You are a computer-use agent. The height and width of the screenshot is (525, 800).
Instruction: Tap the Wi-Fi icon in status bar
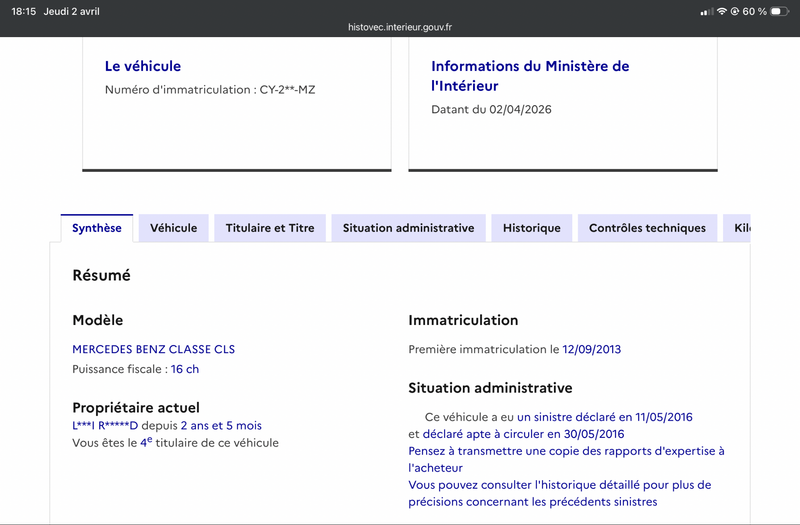pyautogui.click(x=720, y=11)
